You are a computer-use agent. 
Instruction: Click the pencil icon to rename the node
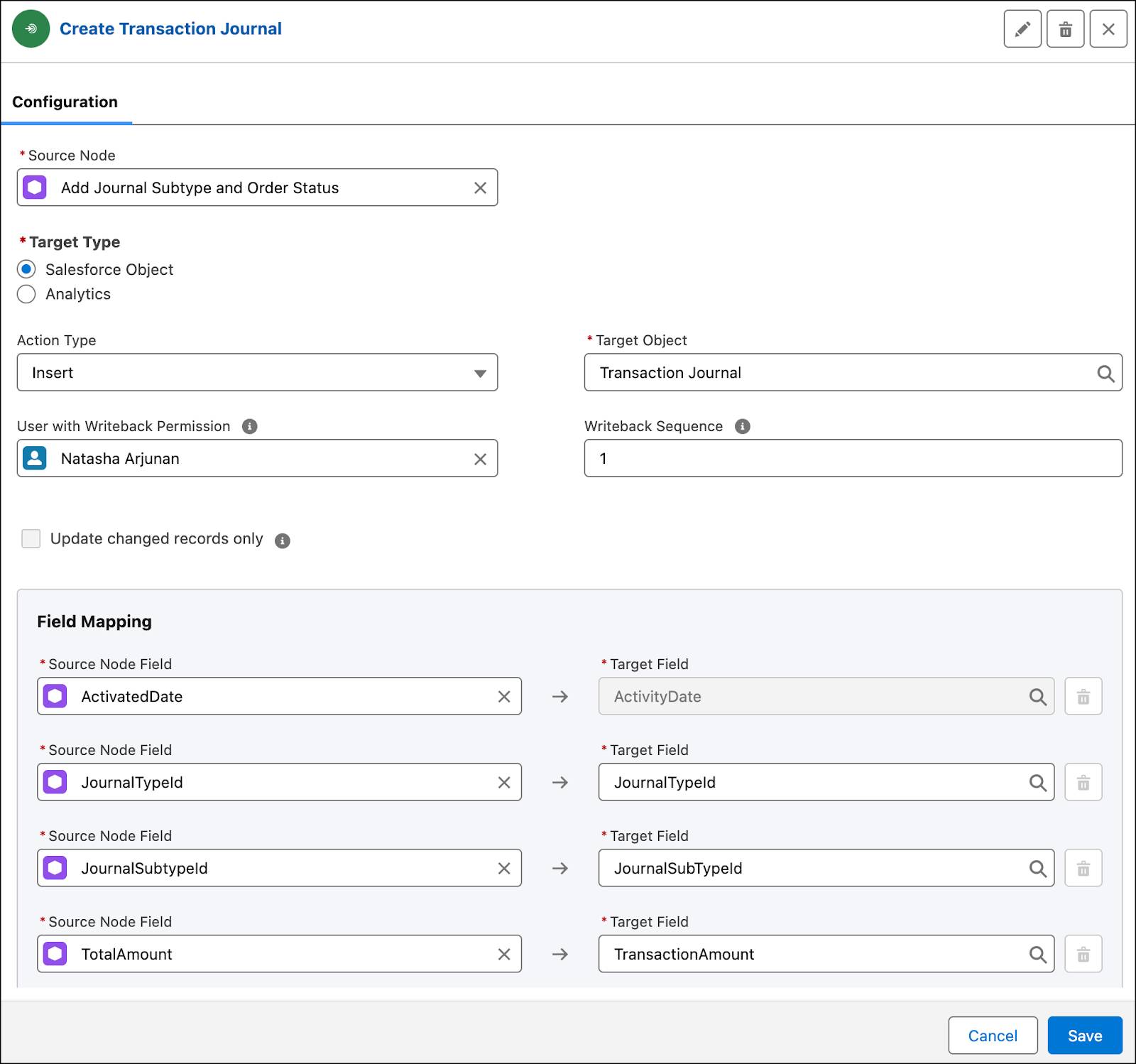[x=1023, y=28]
